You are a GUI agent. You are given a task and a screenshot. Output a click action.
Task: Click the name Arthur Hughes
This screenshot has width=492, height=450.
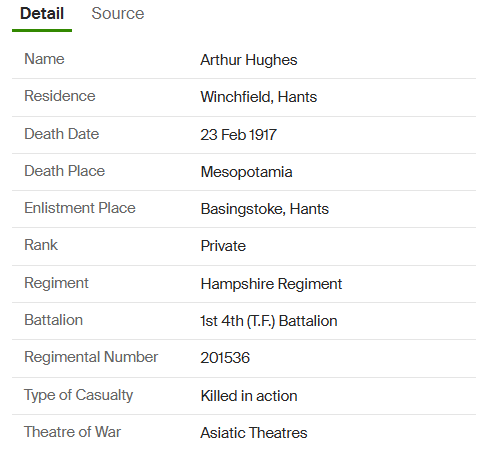249,60
